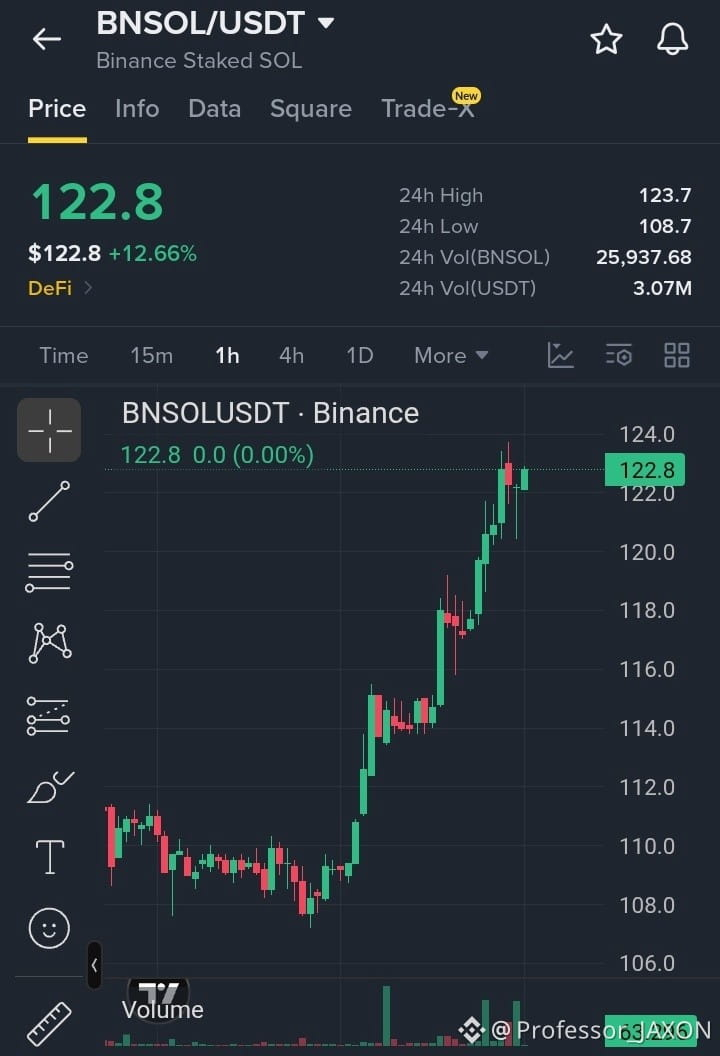This screenshot has height=1056, width=720.
Task: Select the 1h timeframe
Action: point(227,355)
